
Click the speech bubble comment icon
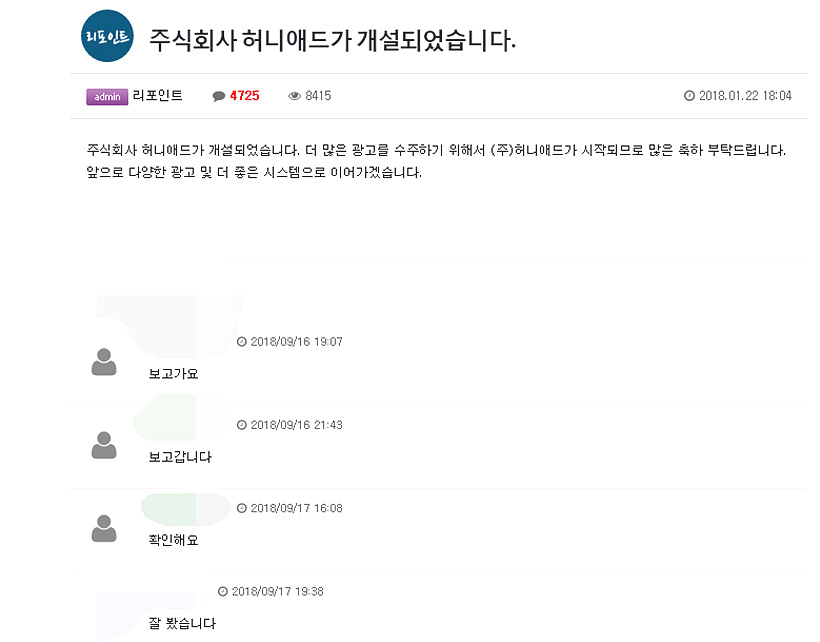click(219, 96)
